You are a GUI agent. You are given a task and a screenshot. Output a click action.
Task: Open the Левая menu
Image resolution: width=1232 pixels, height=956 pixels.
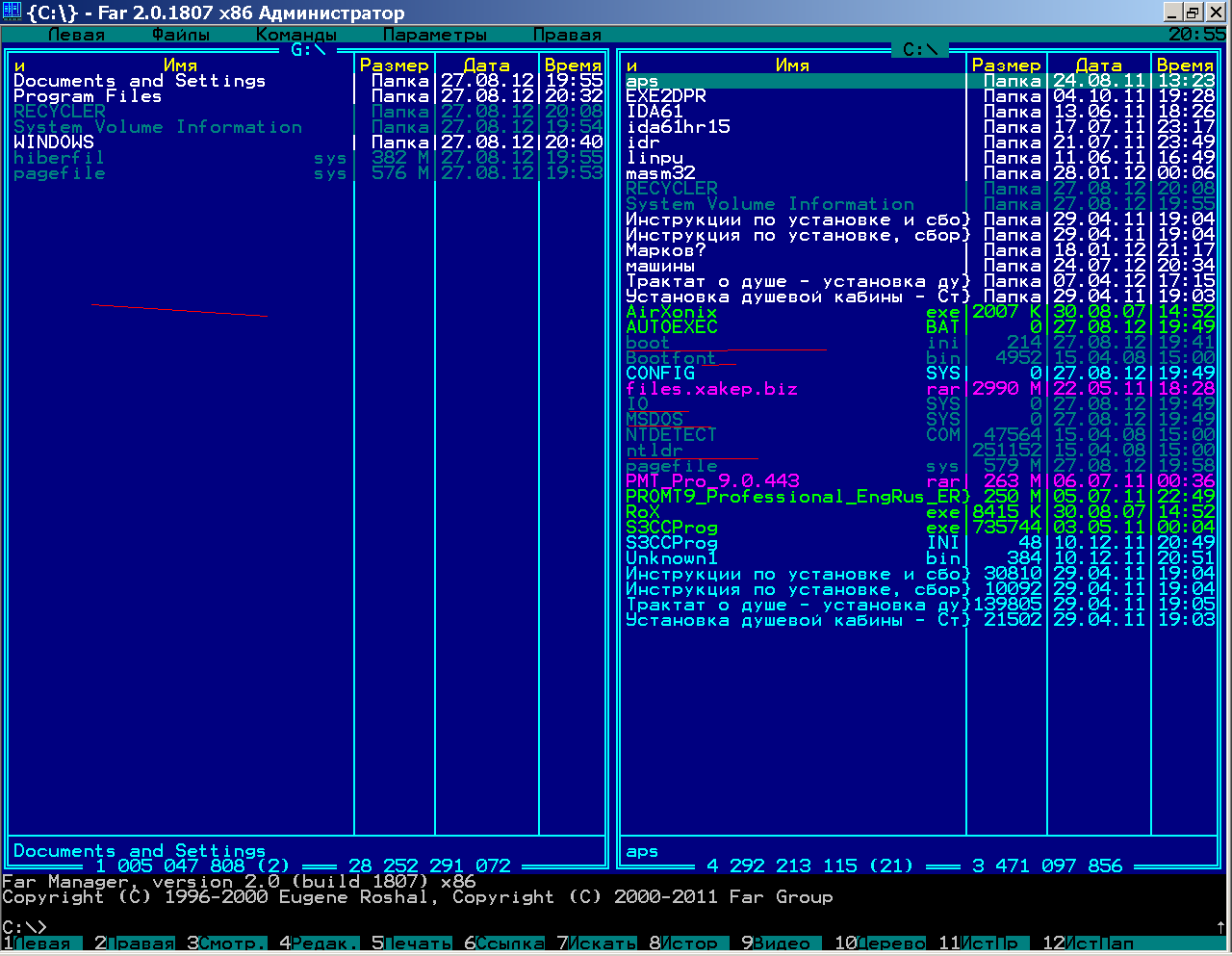pyautogui.click(x=76, y=35)
